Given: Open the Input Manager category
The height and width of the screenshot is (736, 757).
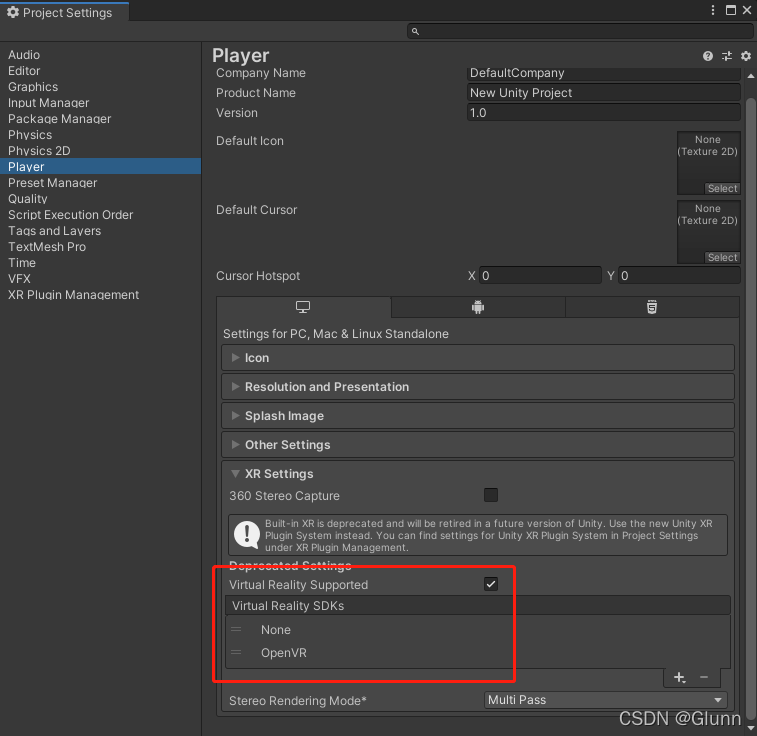Looking at the screenshot, I should click(x=100, y=102).
